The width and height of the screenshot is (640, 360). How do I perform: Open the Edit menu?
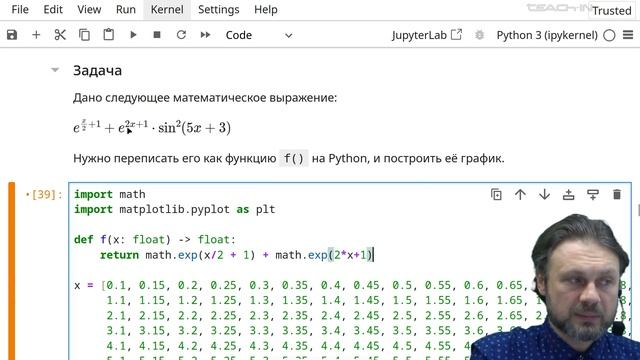(x=53, y=9)
